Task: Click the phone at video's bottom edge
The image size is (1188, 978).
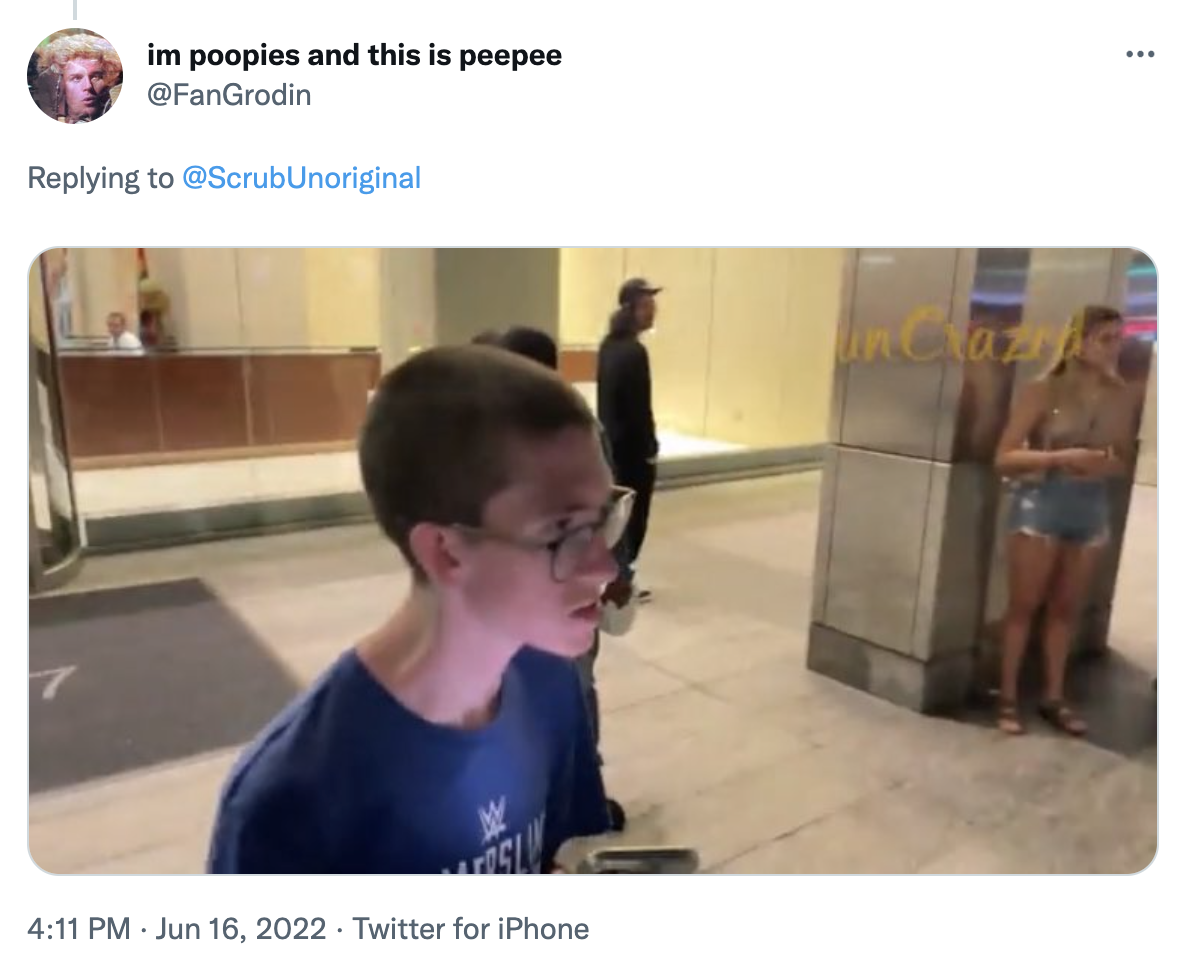Action: pyautogui.click(x=642, y=861)
